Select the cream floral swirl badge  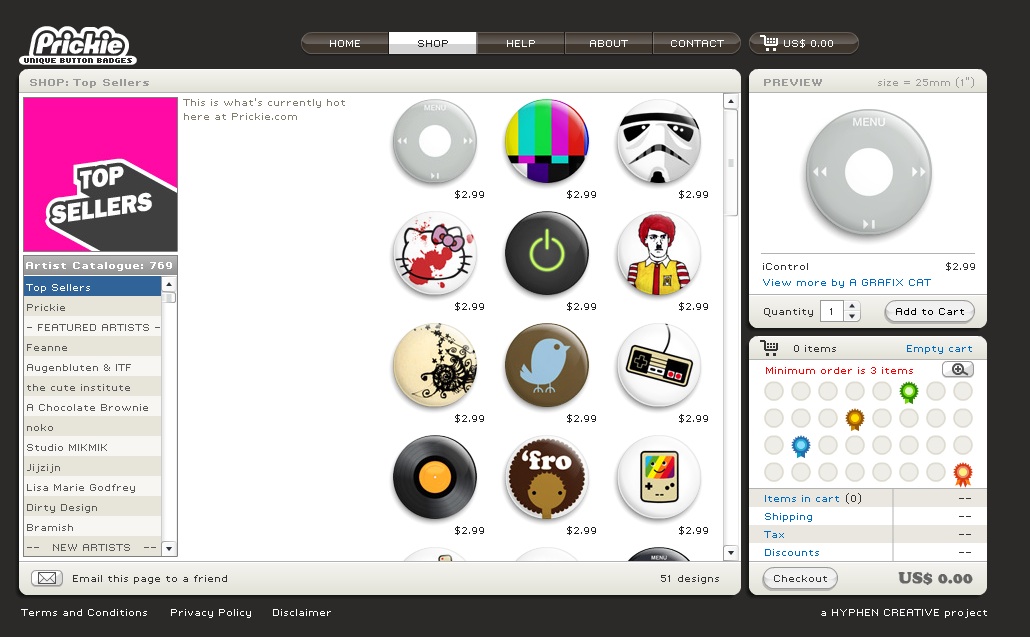(x=435, y=365)
